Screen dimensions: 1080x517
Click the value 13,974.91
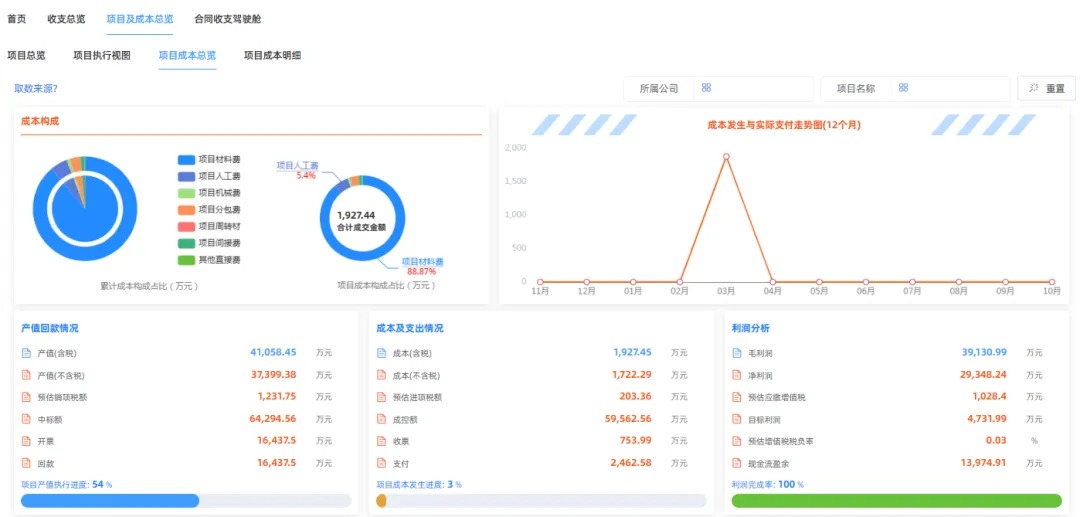tap(984, 462)
